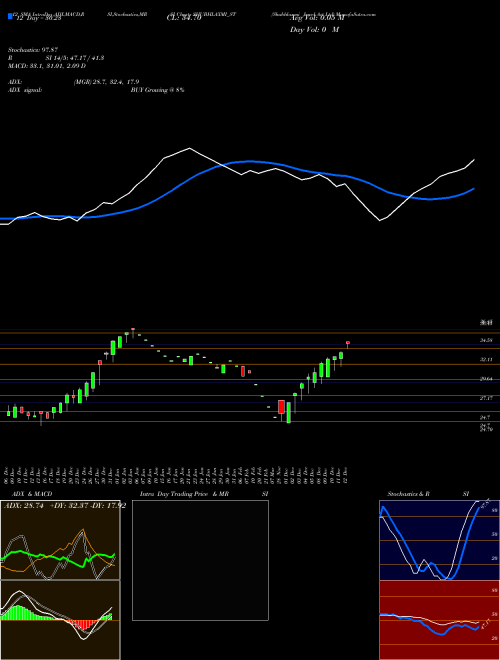Open the ADX indicator chart panel
The height and width of the screenshot is (660, 500).
click(x=60, y=540)
